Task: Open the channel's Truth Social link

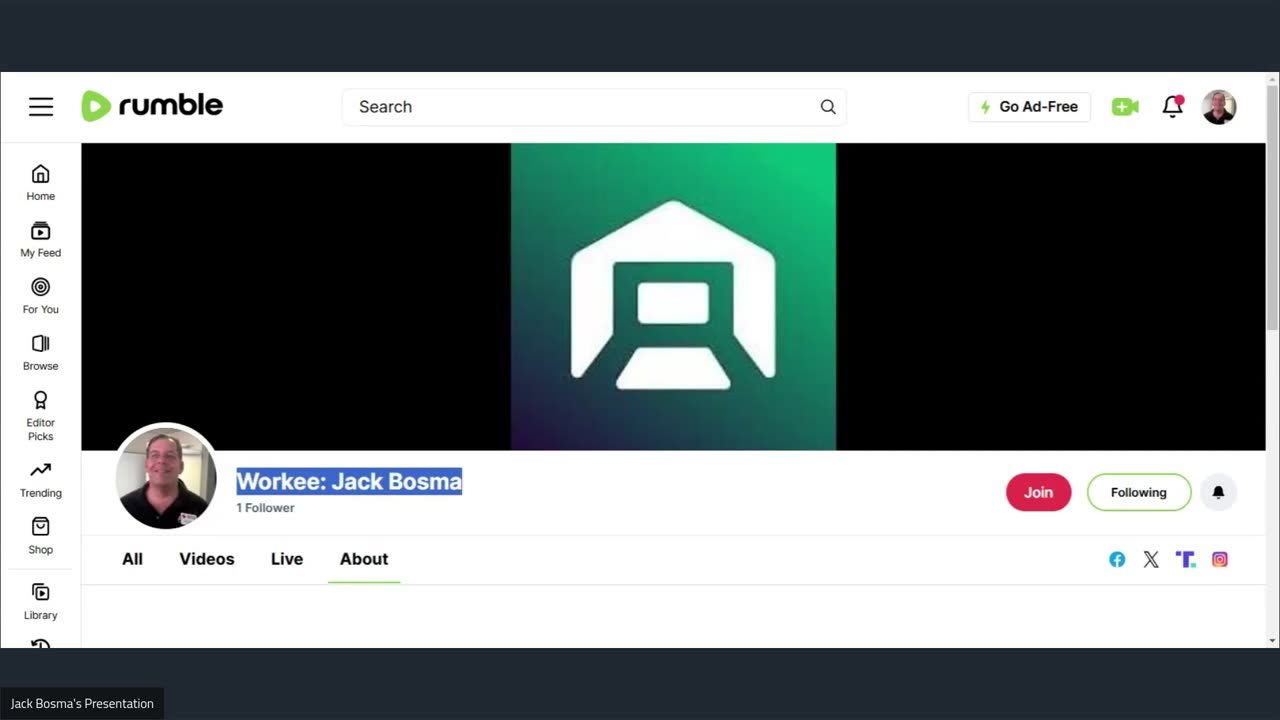Action: pos(1185,560)
